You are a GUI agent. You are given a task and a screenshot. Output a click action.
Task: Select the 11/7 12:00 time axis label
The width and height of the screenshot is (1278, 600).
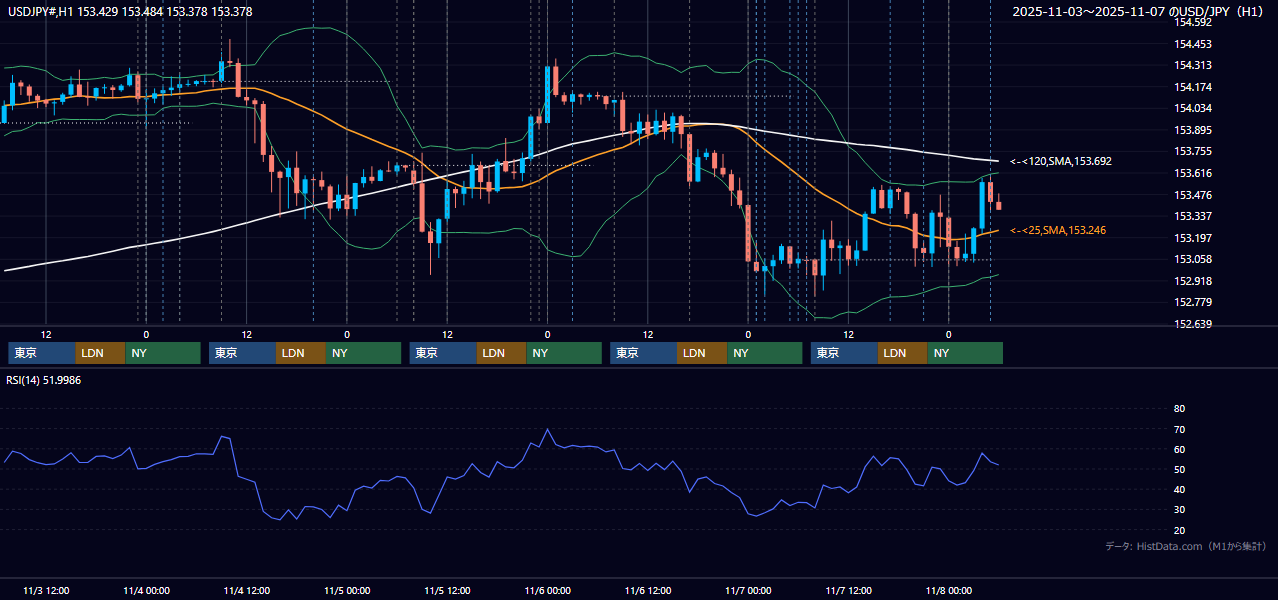(x=848, y=591)
